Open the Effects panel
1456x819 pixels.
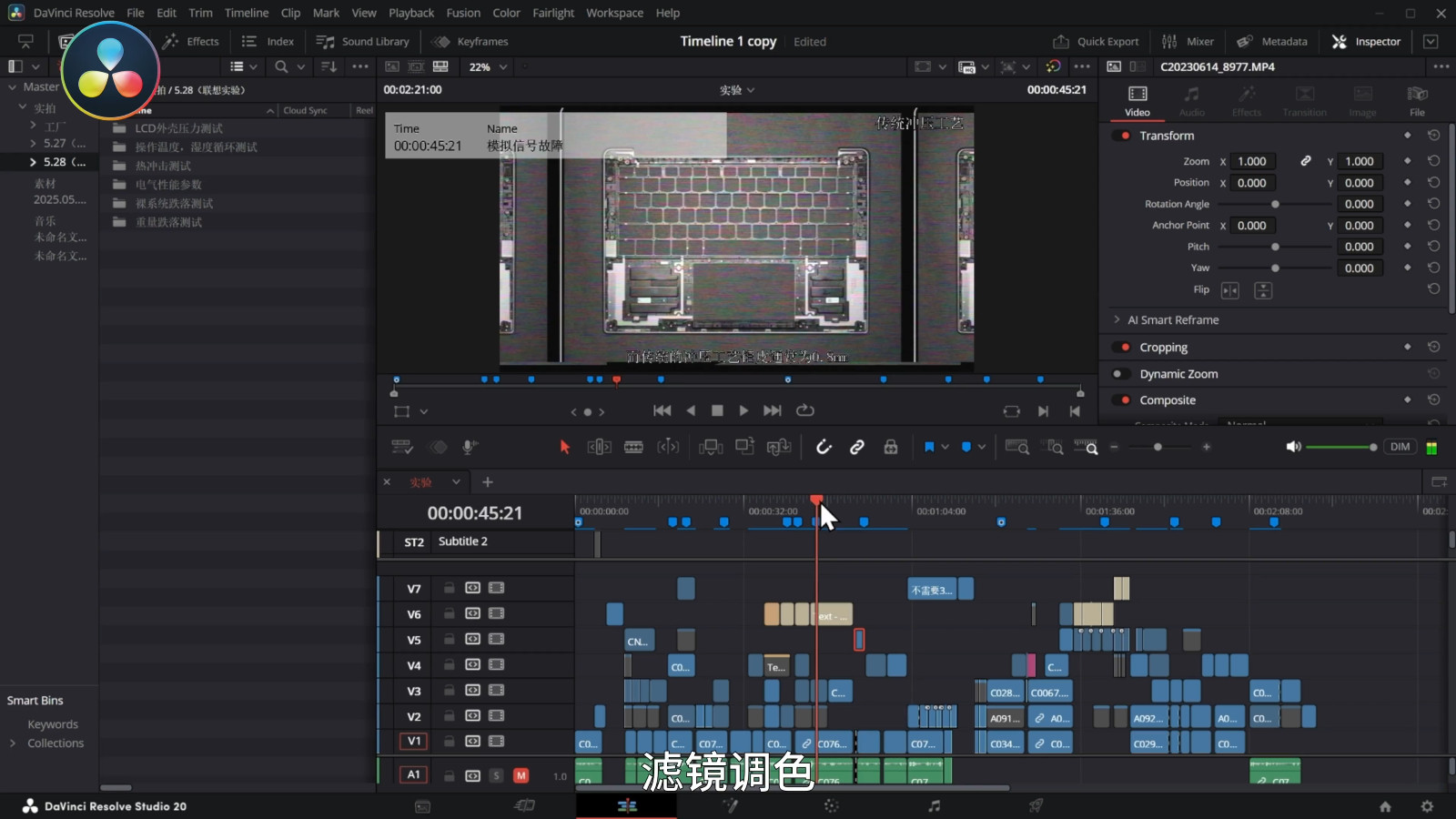pos(190,42)
